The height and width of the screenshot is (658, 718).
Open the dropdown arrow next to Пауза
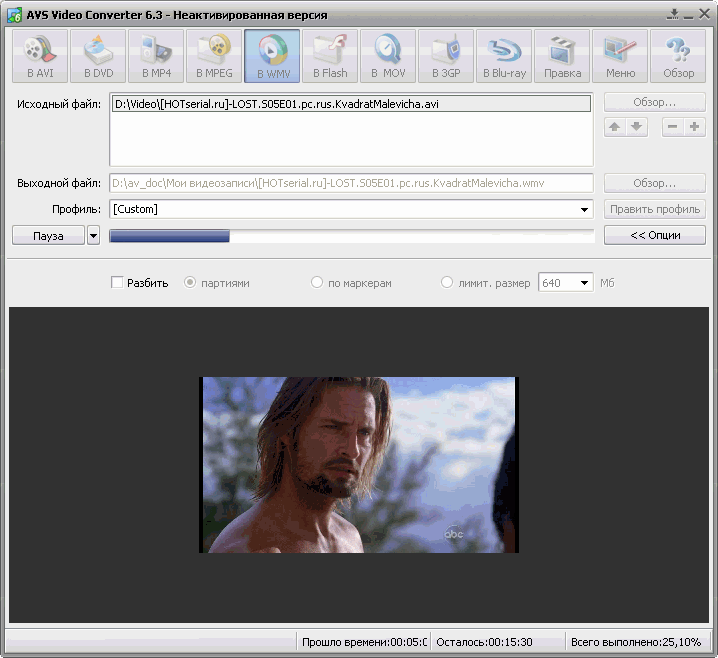point(93,236)
